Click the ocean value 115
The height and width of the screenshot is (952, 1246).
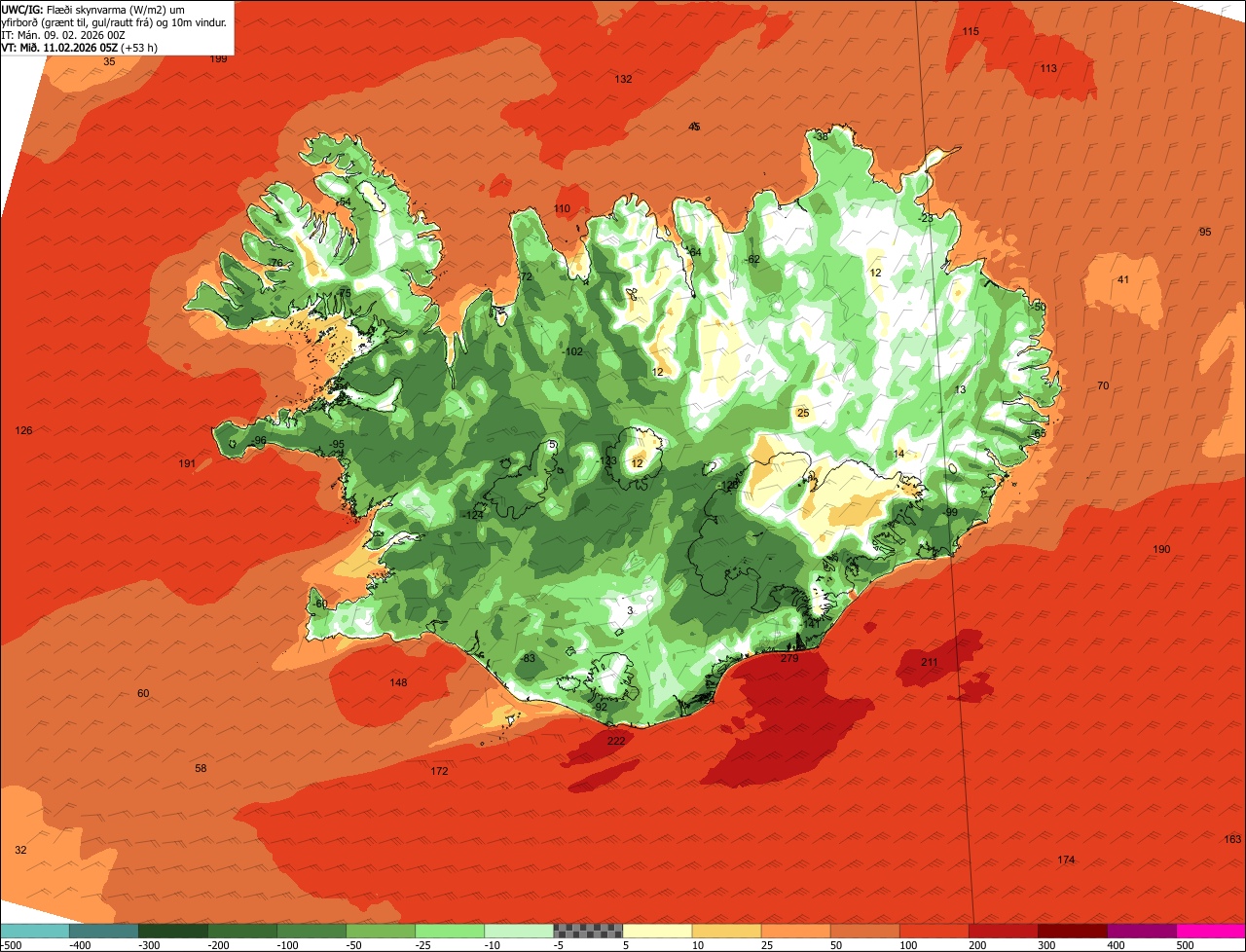pyautogui.click(x=971, y=31)
